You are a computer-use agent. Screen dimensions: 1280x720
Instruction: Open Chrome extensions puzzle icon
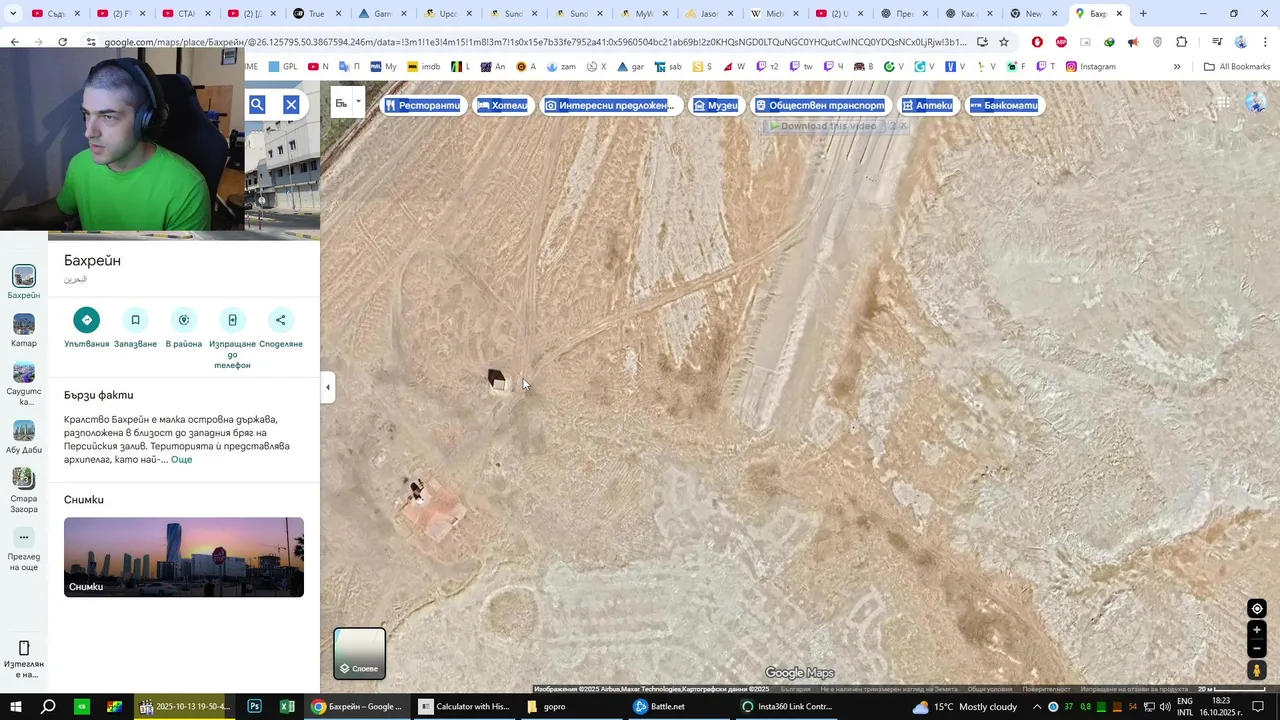pos(1182,42)
